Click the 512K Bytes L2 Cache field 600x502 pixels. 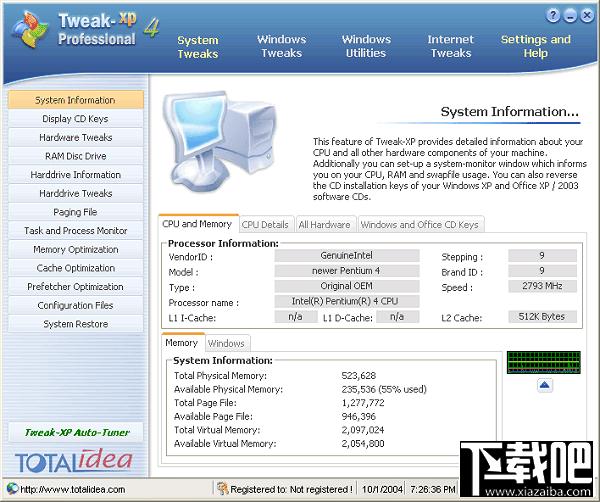click(x=542, y=316)
